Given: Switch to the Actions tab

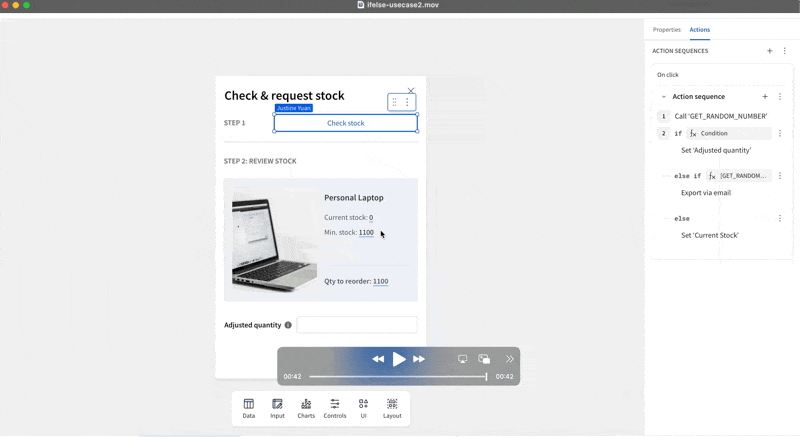Looking at the screenshot, I should pos(700,30).
